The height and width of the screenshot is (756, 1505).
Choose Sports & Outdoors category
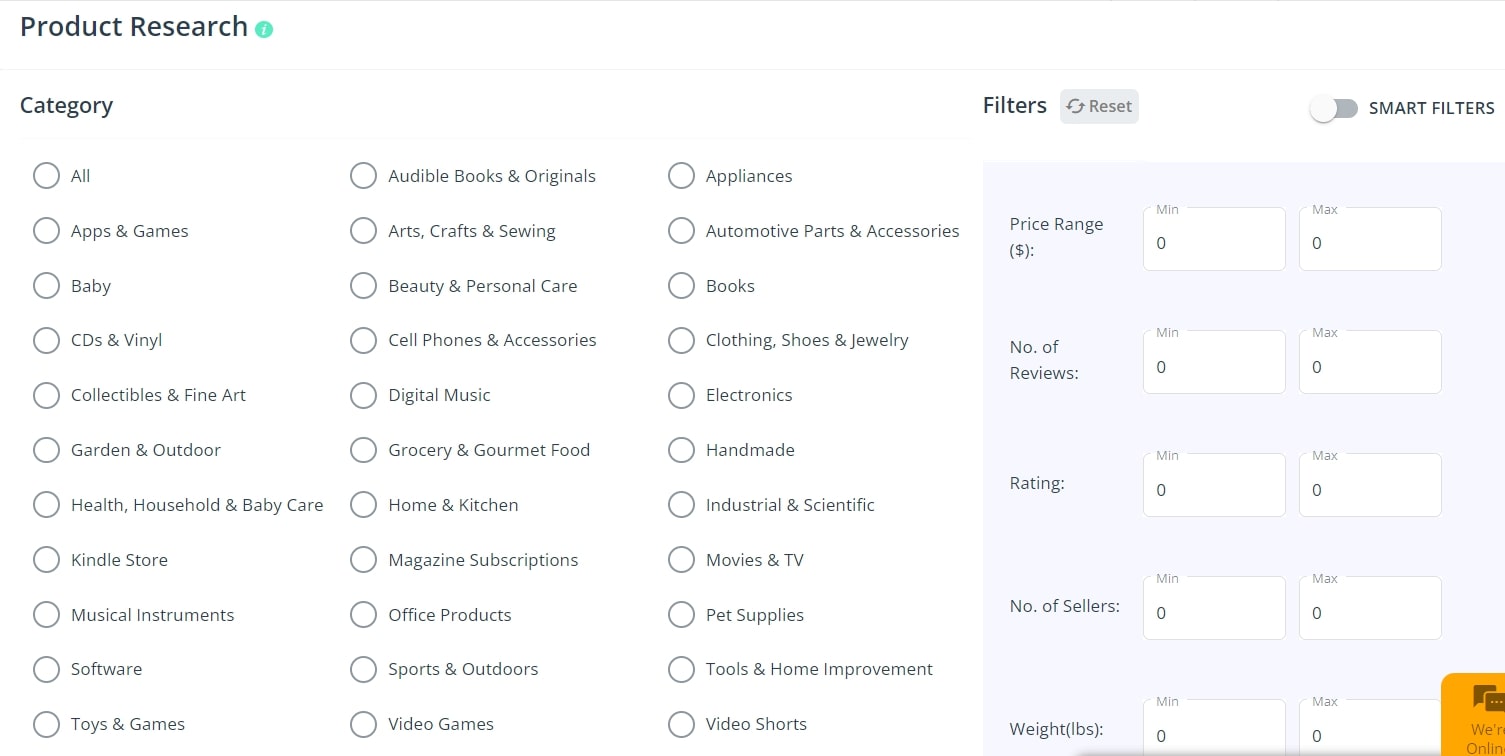click(363, 669)
